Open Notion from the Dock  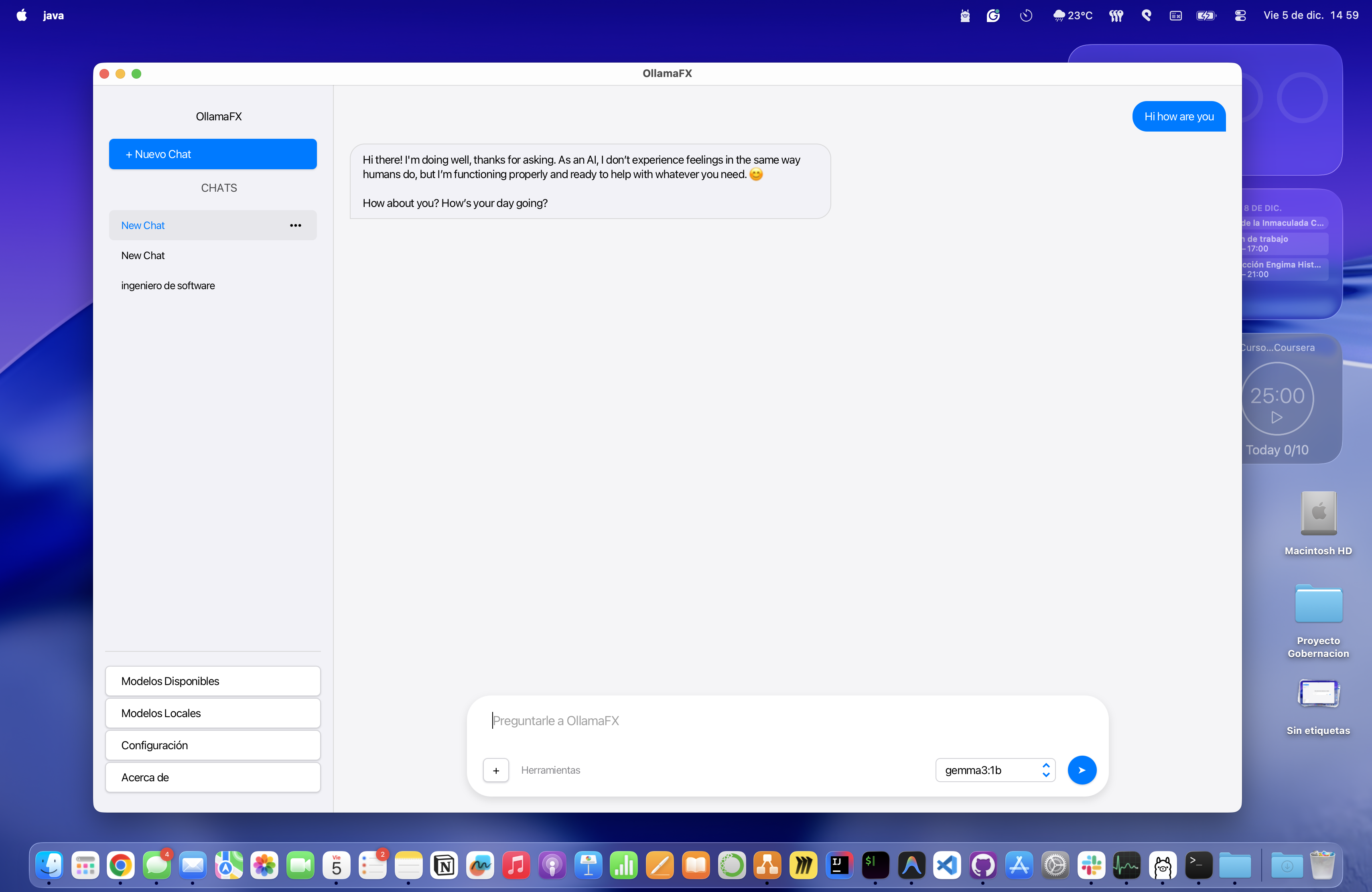(x=444, y=865)
